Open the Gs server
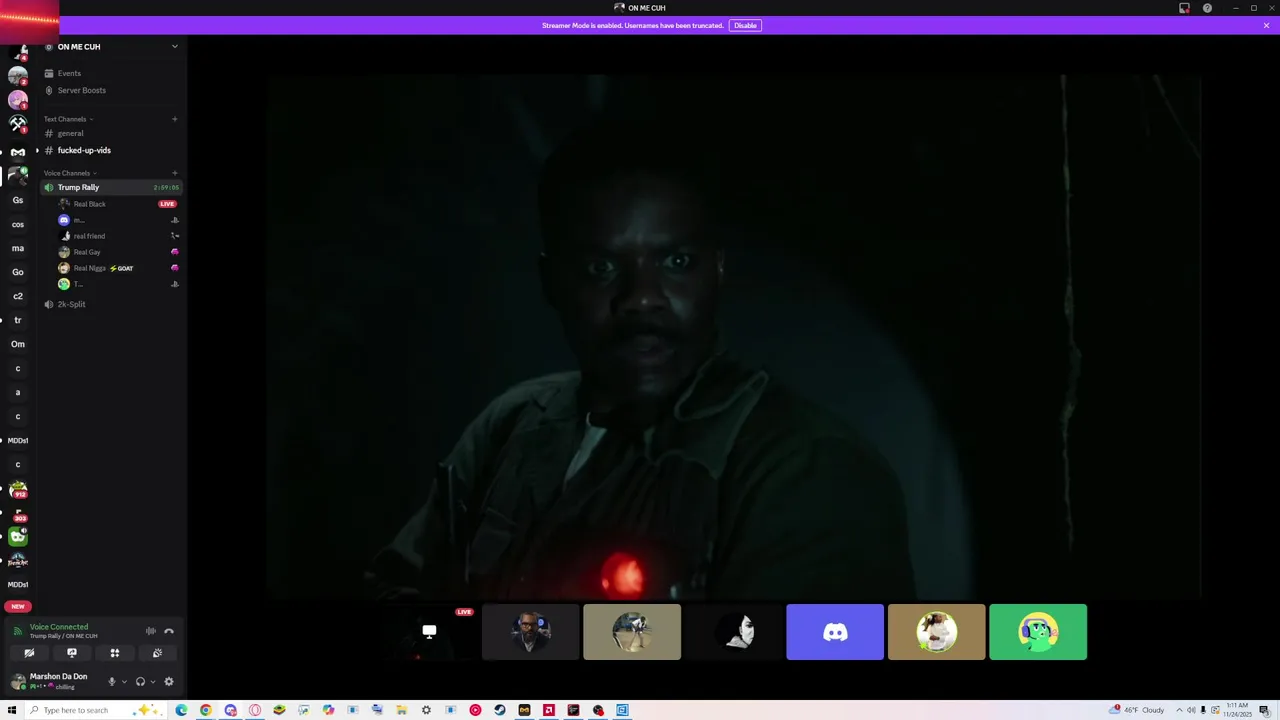This screenshot has width=1280, height=720. (18, 200)
